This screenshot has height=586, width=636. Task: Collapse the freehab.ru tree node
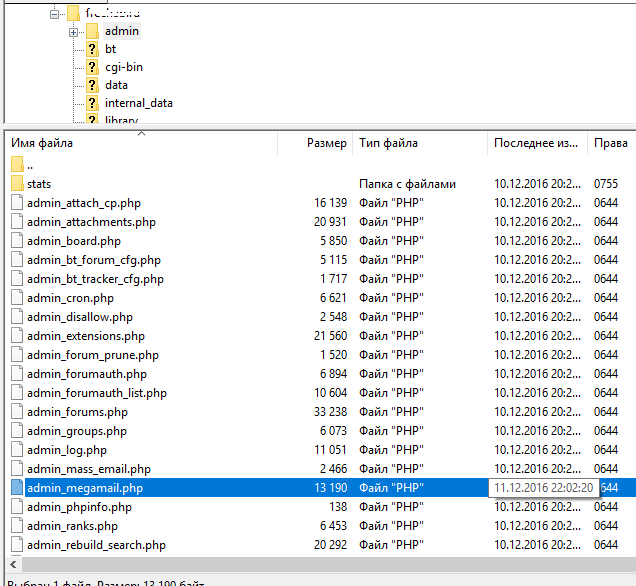point(54,13)
